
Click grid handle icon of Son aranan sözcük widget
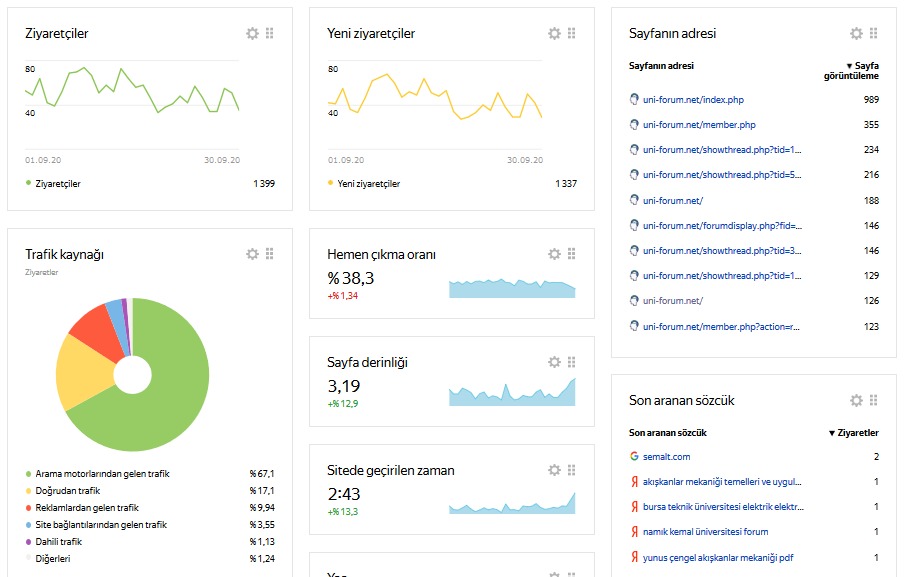pos(874,400)
